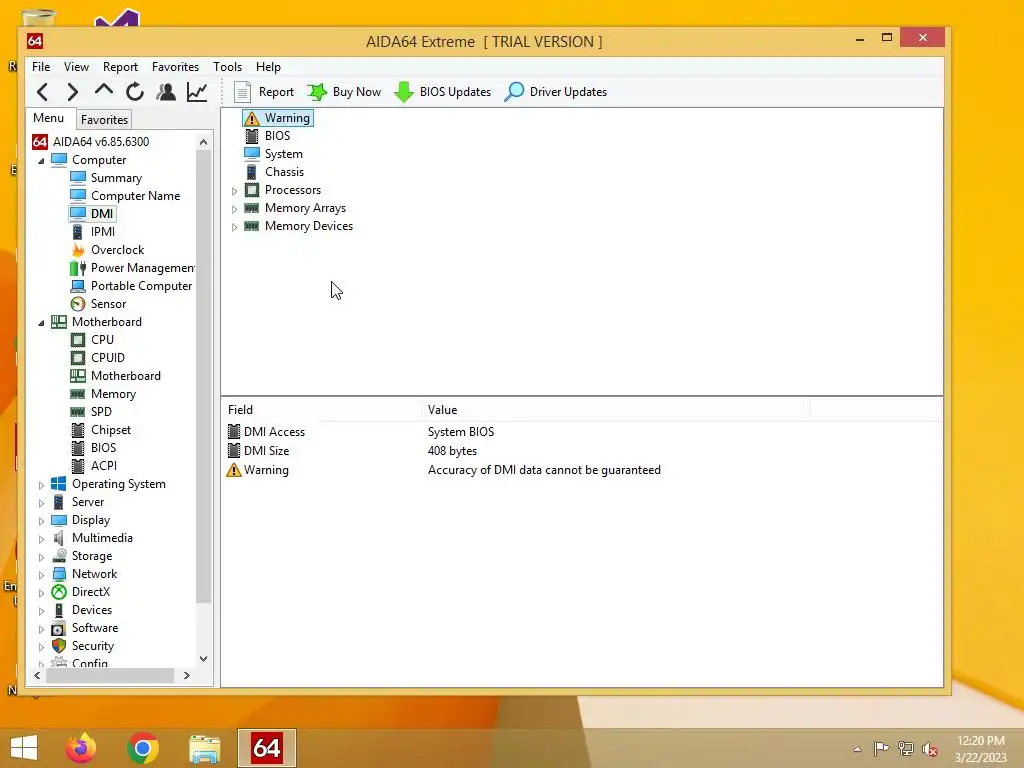Expand the Server node
Image resolution: width=1024 pixels, height=768 pixels.
41,503
